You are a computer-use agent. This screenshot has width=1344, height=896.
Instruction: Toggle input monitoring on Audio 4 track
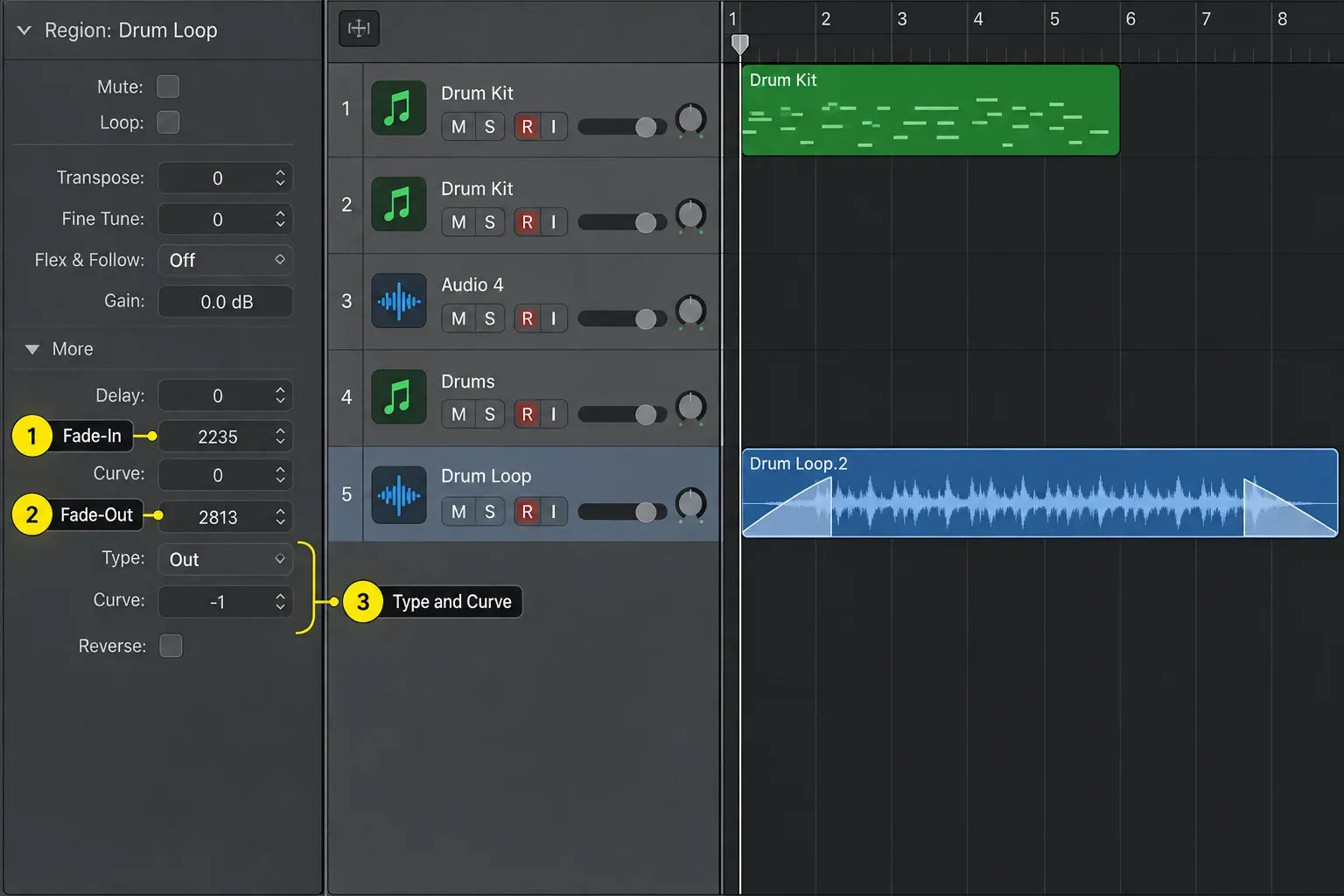pos(554,318)
